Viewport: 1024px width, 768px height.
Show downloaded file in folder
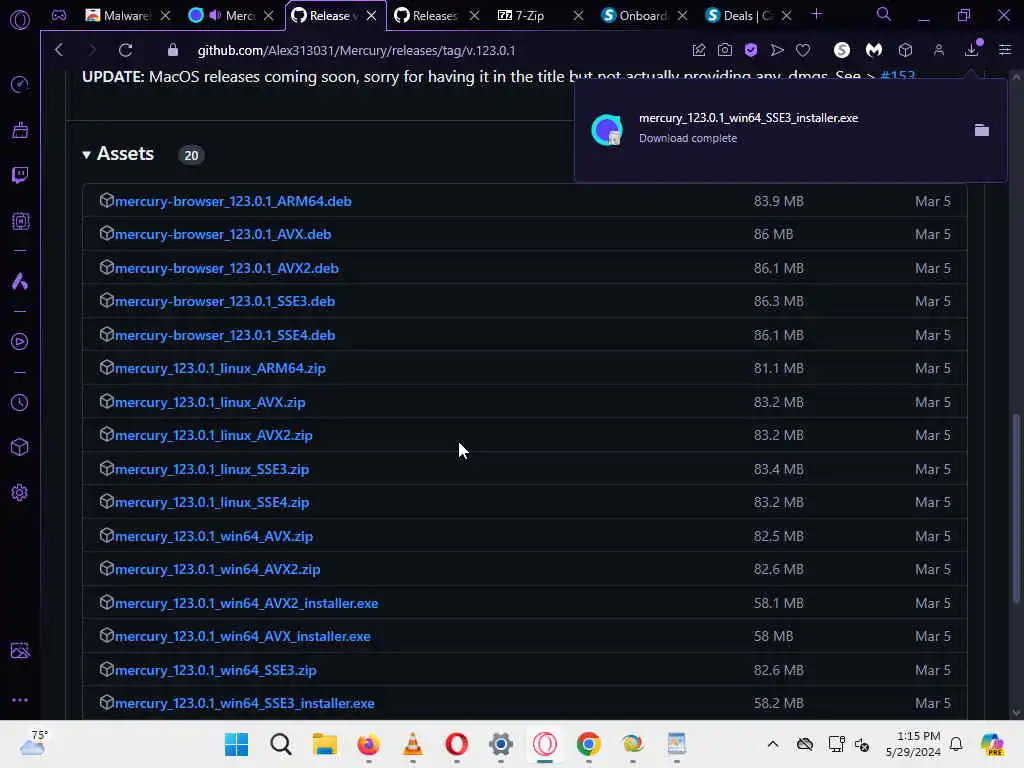982,130
